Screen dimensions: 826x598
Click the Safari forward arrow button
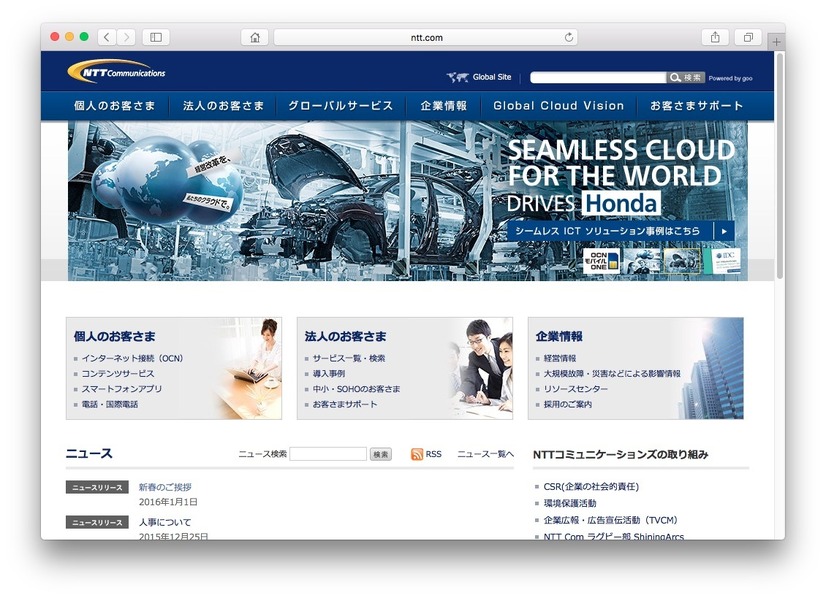point(126,37)
